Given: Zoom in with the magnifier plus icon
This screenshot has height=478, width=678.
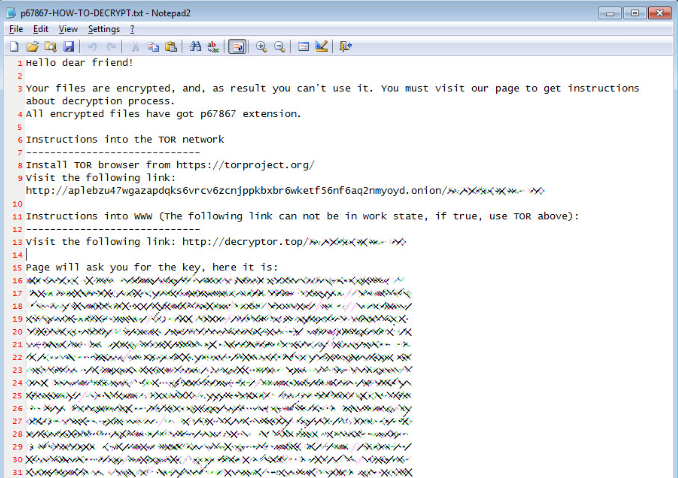Looking at the screenshot, I should click(261, 46).
